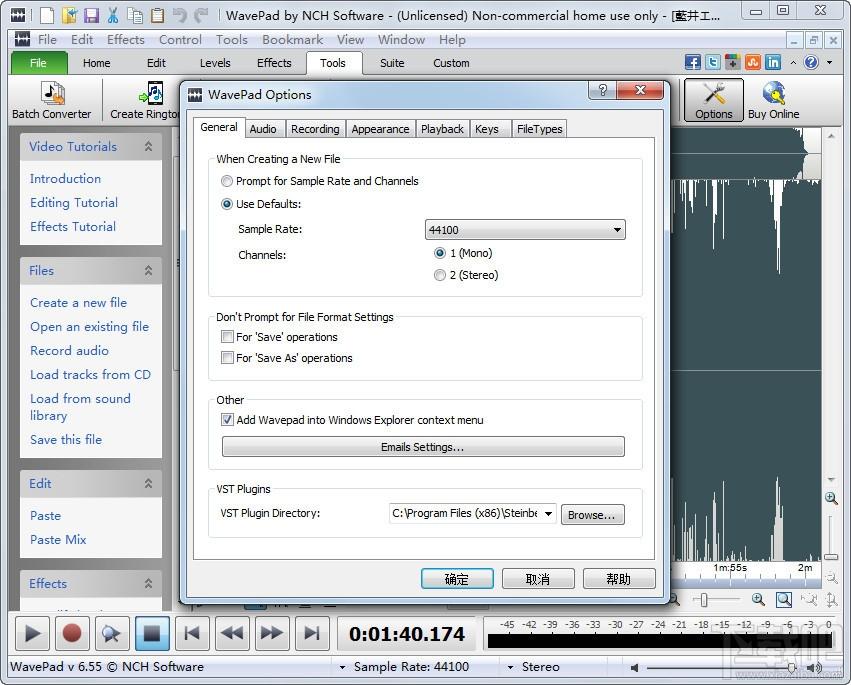Open the Bookmark menu
Screen dimensions: 851x685
coord(293,40)
